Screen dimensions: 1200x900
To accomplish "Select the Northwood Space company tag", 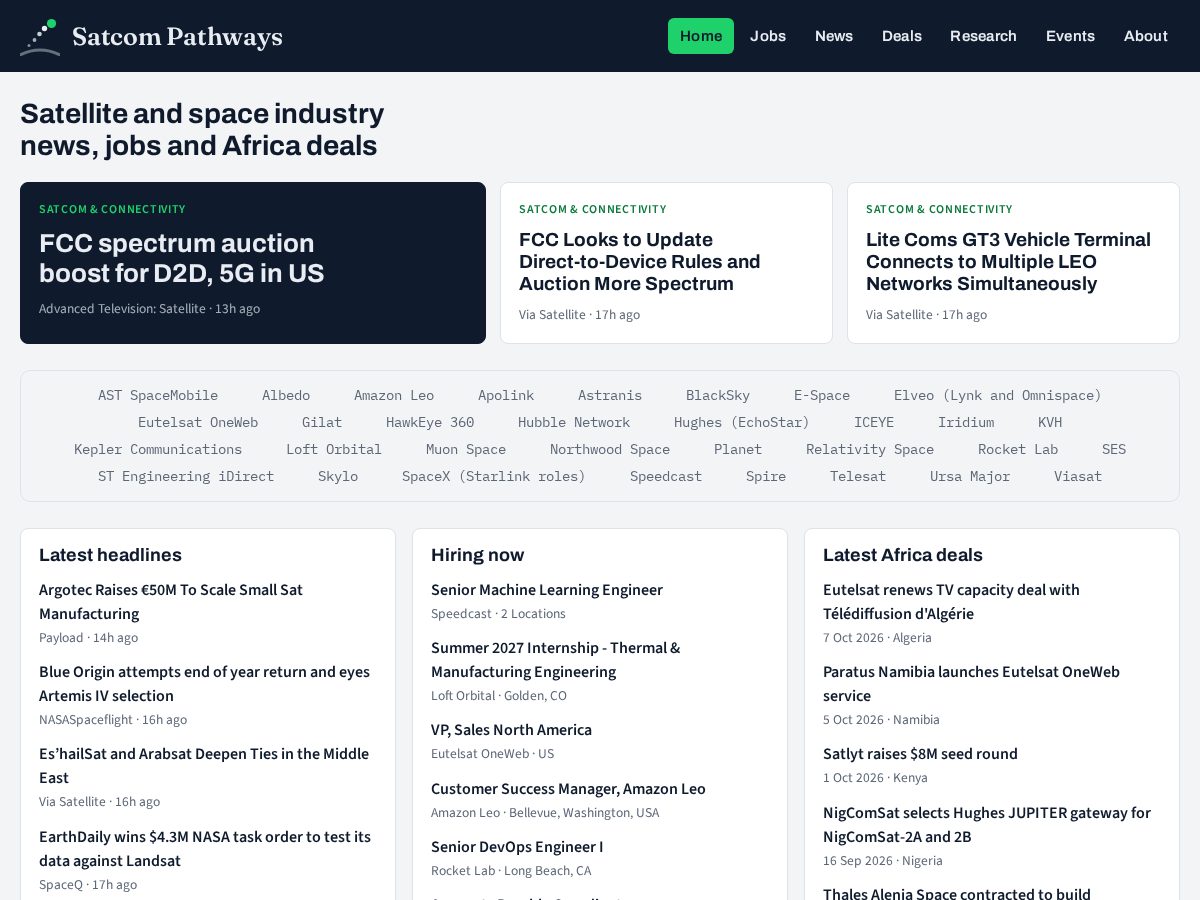I will click(610, 449).
